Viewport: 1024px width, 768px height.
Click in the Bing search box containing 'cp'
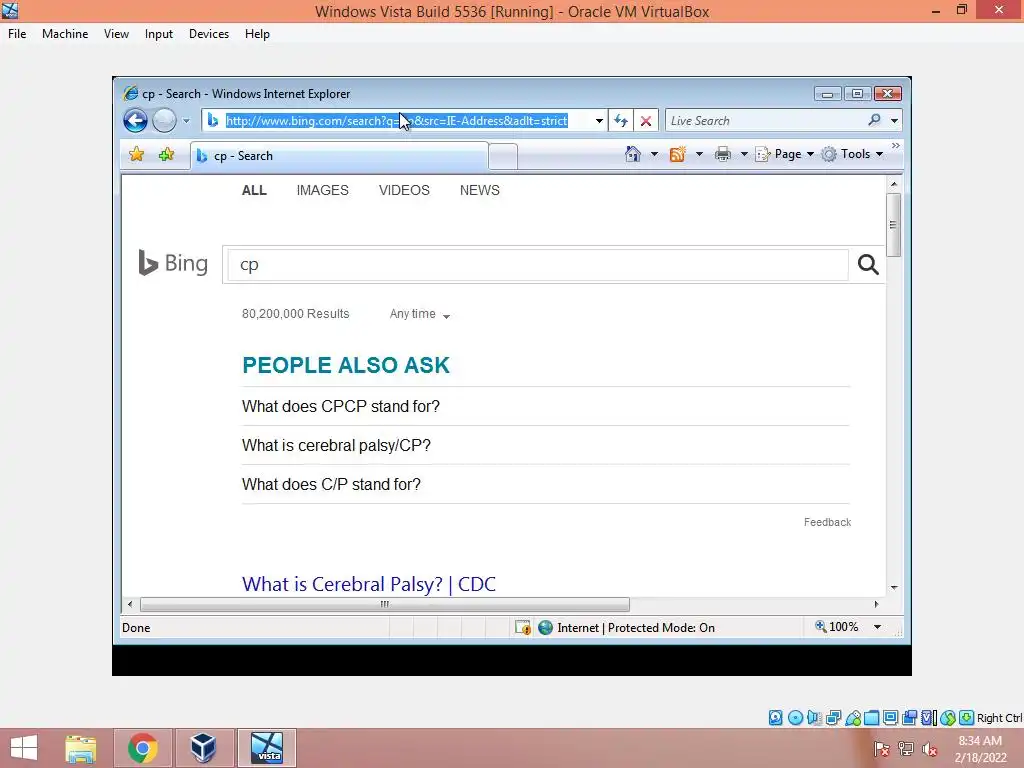click(537, 264)
